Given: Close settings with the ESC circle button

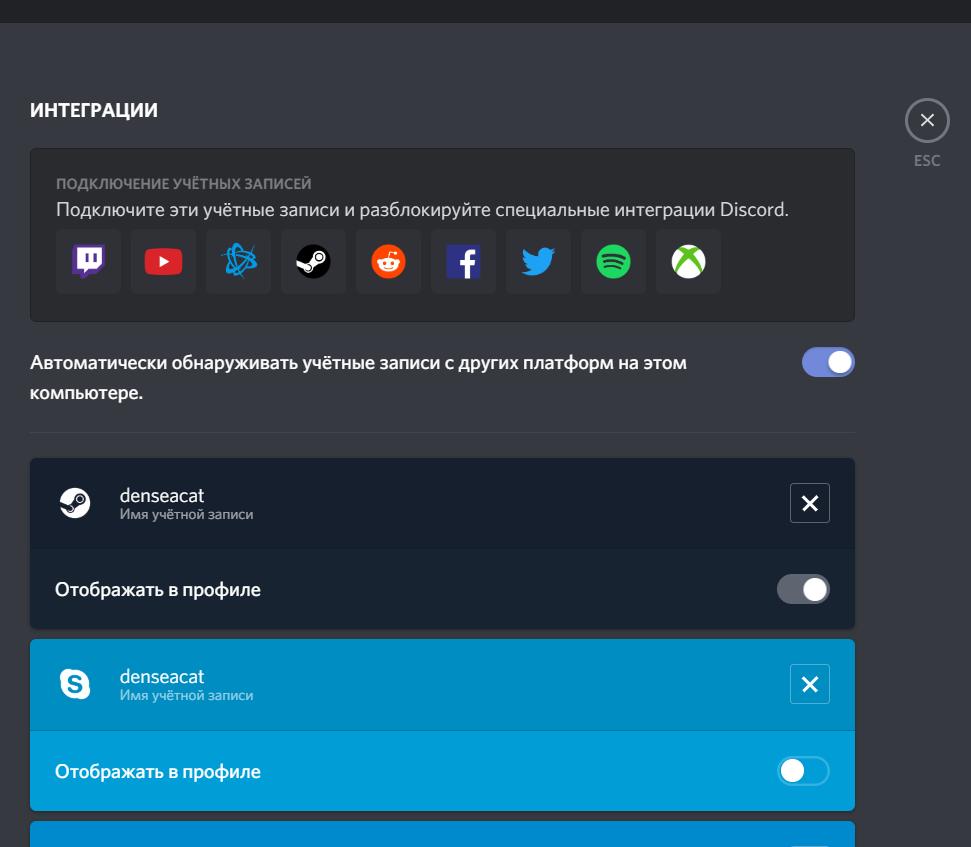Looking at the screenshot, I should tap(927, 120).
